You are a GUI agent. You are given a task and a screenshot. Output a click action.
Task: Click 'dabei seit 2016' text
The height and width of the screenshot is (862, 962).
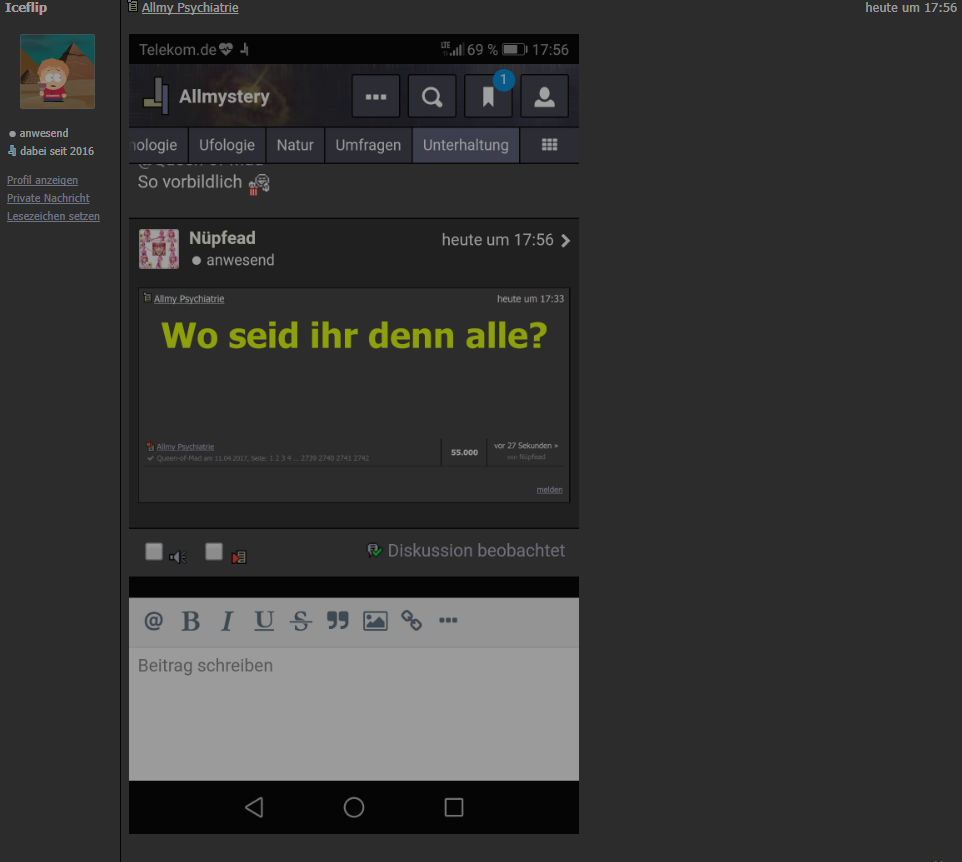[56, 151]
